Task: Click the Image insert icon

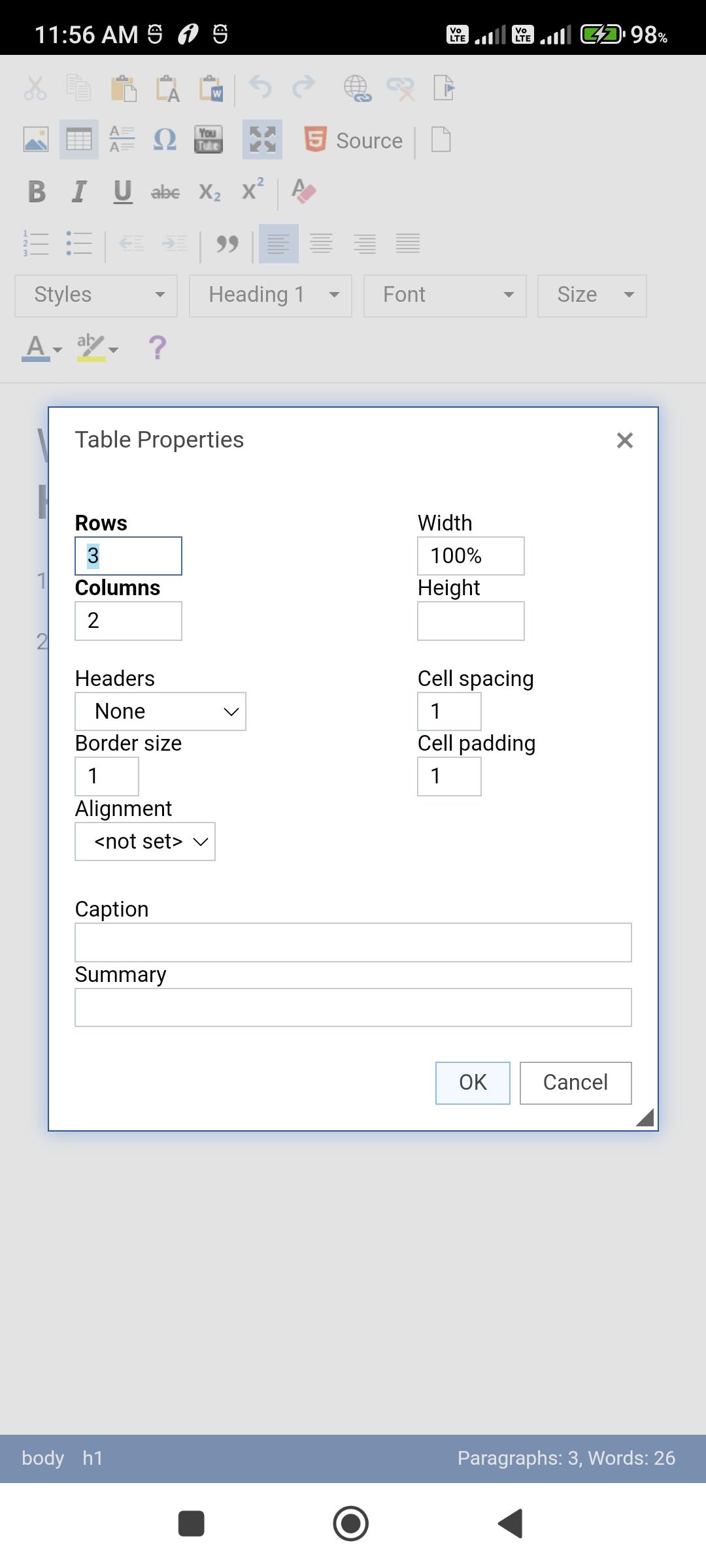Action: click(x=36, y=139)
